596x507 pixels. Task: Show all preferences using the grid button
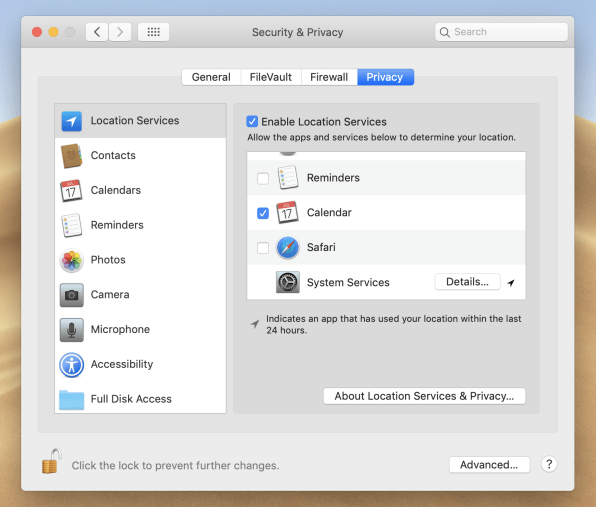click(x=154, y=32)
